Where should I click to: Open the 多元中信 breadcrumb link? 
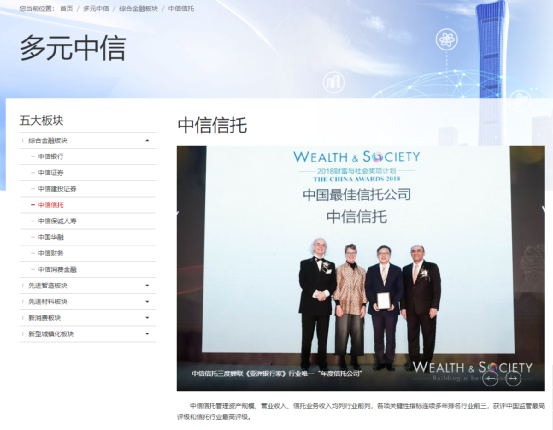(96, 8)
